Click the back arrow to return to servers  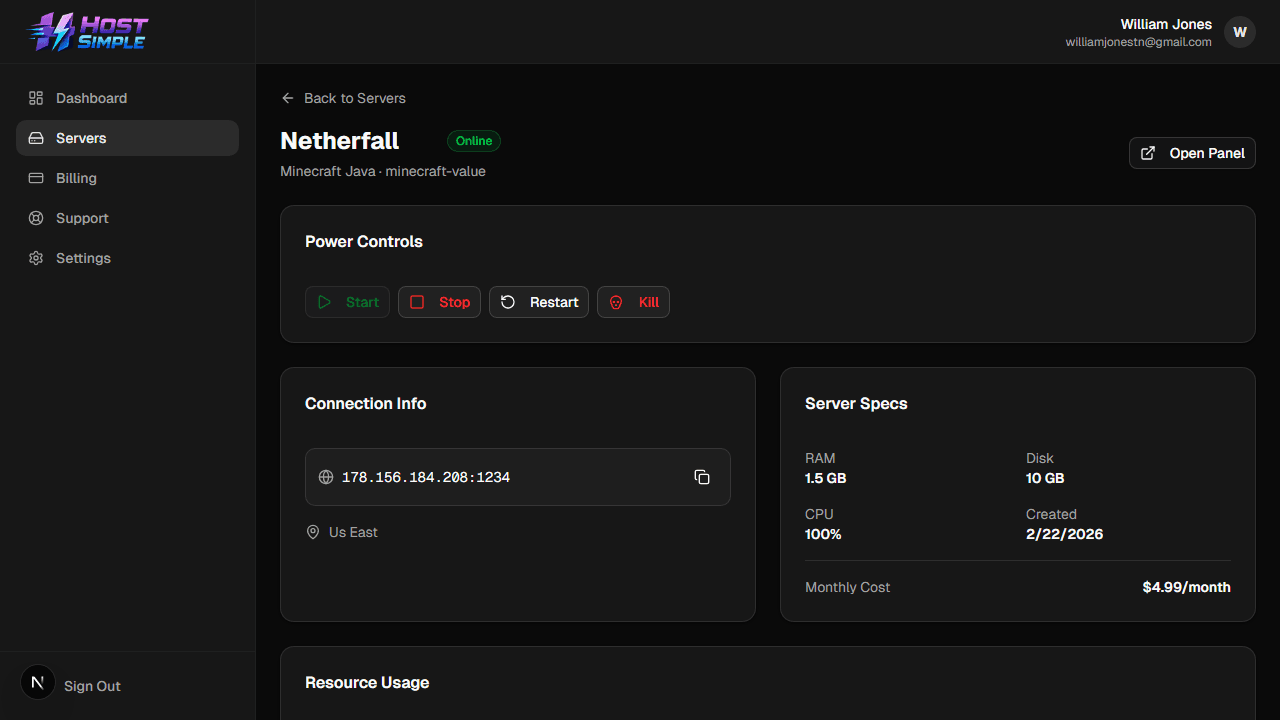(x=287, y=98)
